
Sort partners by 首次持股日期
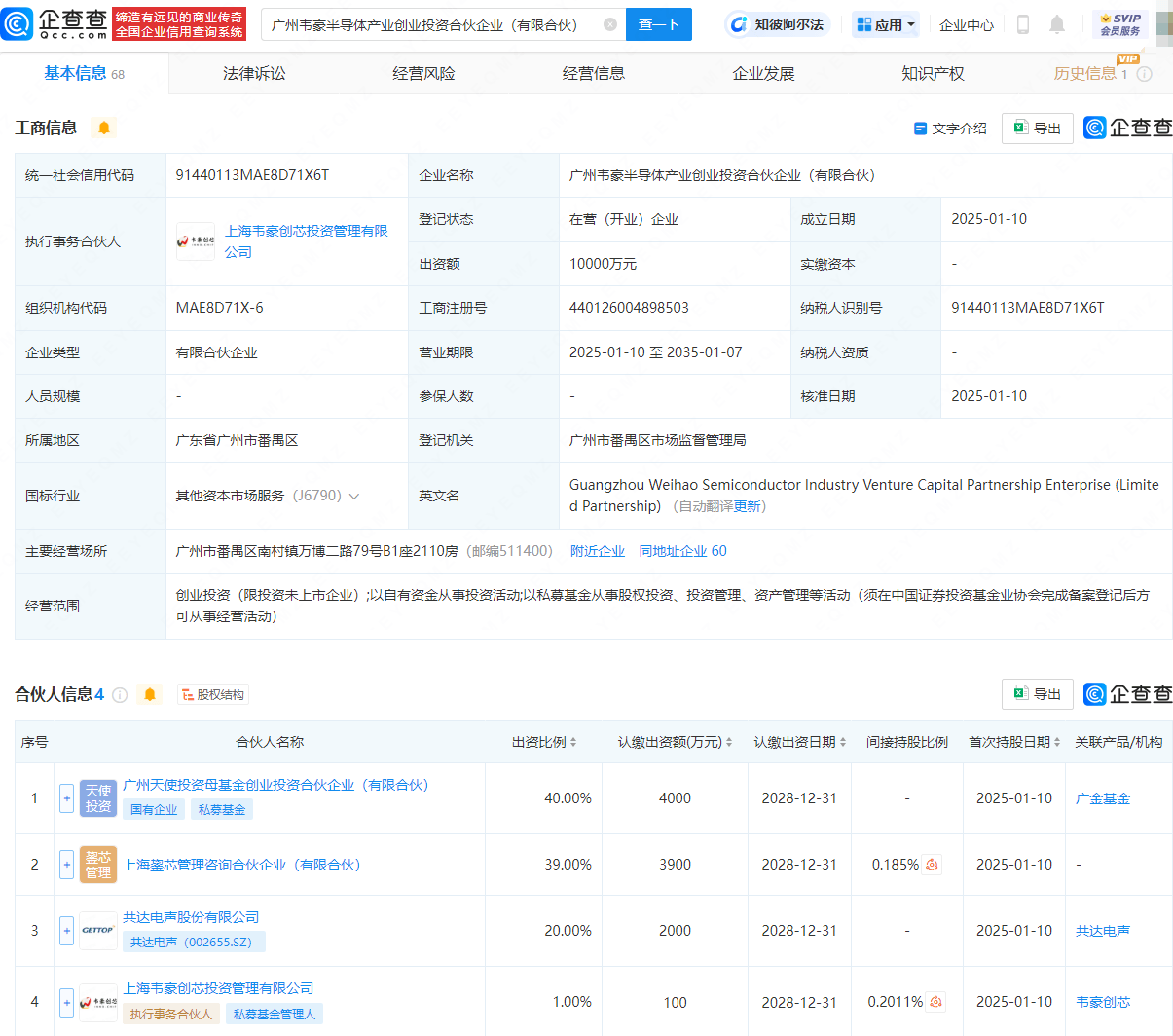point(1057,742)
